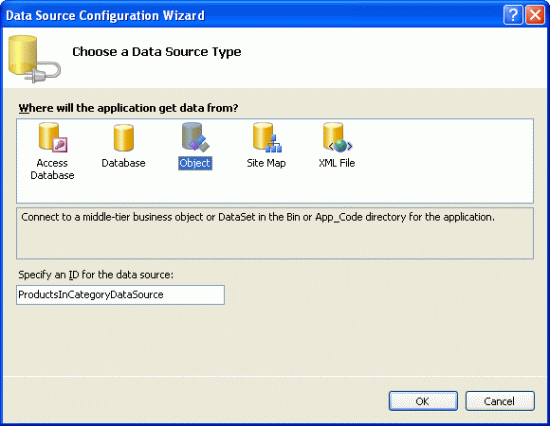Viewport: 550px width, 426px height.
Task: Select the Access Database icon
Action: [x=53, y=137]
